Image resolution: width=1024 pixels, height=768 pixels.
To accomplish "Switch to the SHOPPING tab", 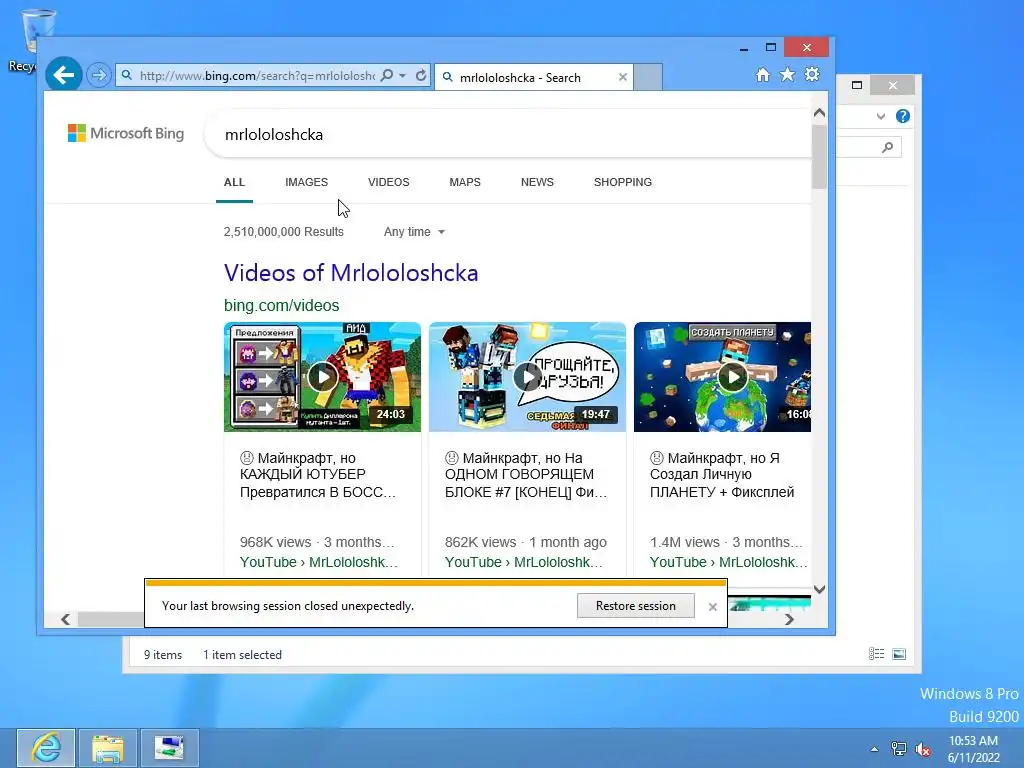I will 623,182.
